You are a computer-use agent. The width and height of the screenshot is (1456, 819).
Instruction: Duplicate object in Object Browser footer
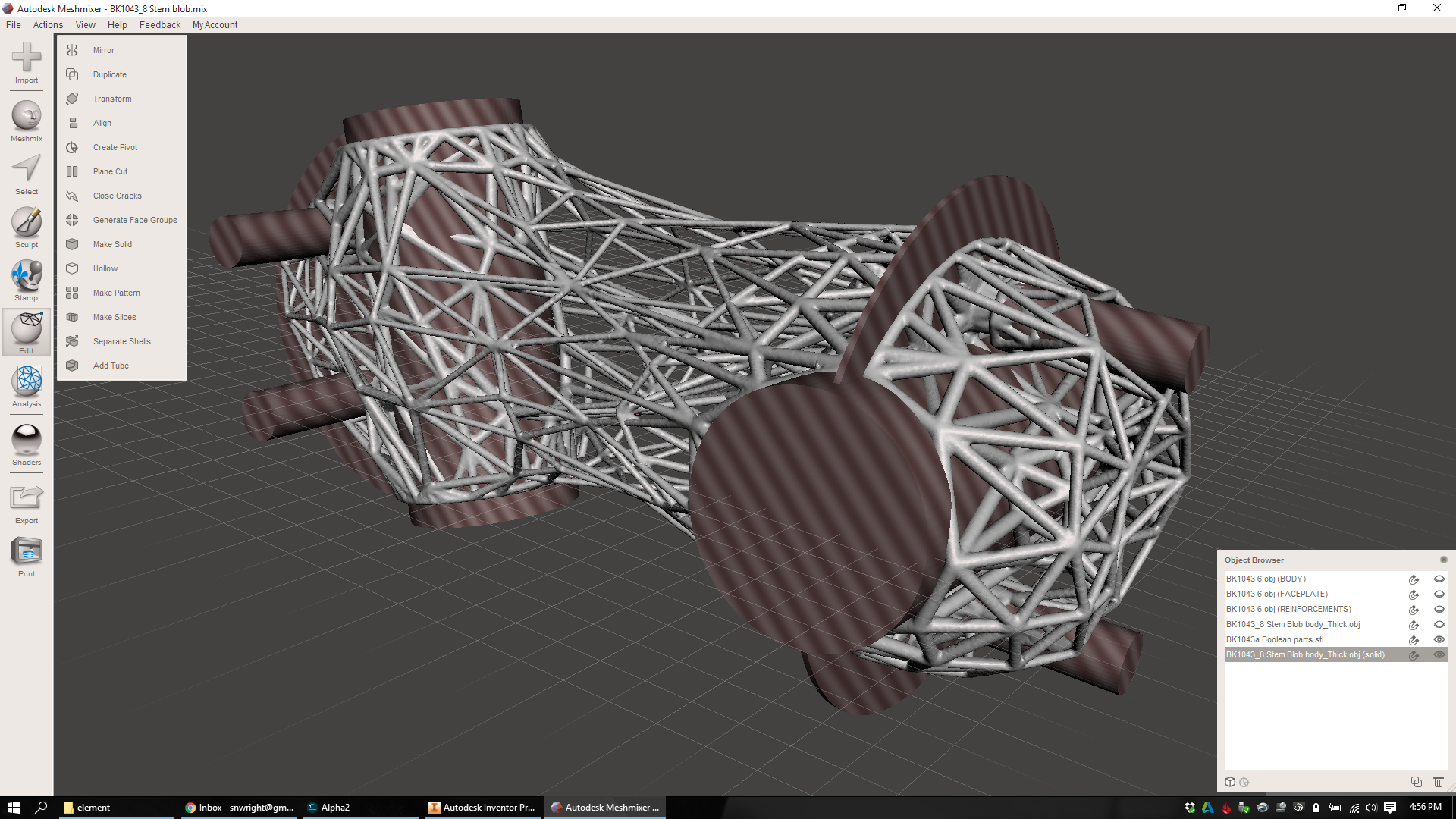(x=1416, y=782)
